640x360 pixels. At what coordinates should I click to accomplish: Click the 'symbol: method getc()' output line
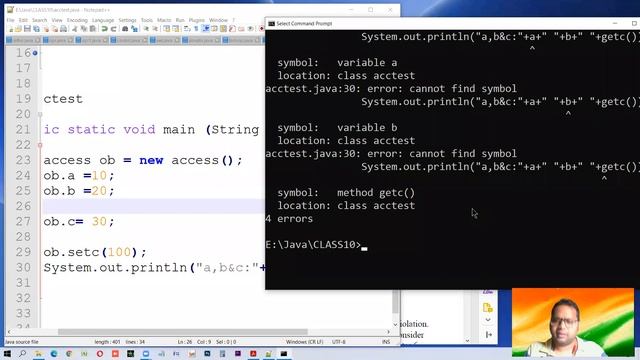(x=346, y=193)
